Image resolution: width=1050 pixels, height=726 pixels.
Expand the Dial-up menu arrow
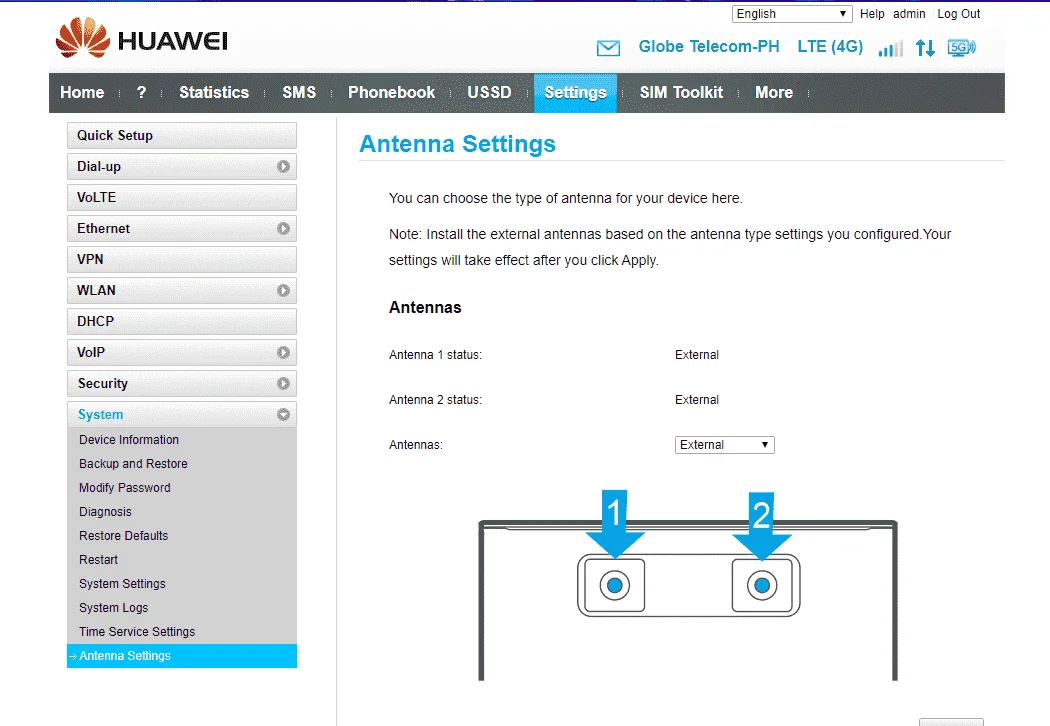pyautogui.click(x=283, y=167)
